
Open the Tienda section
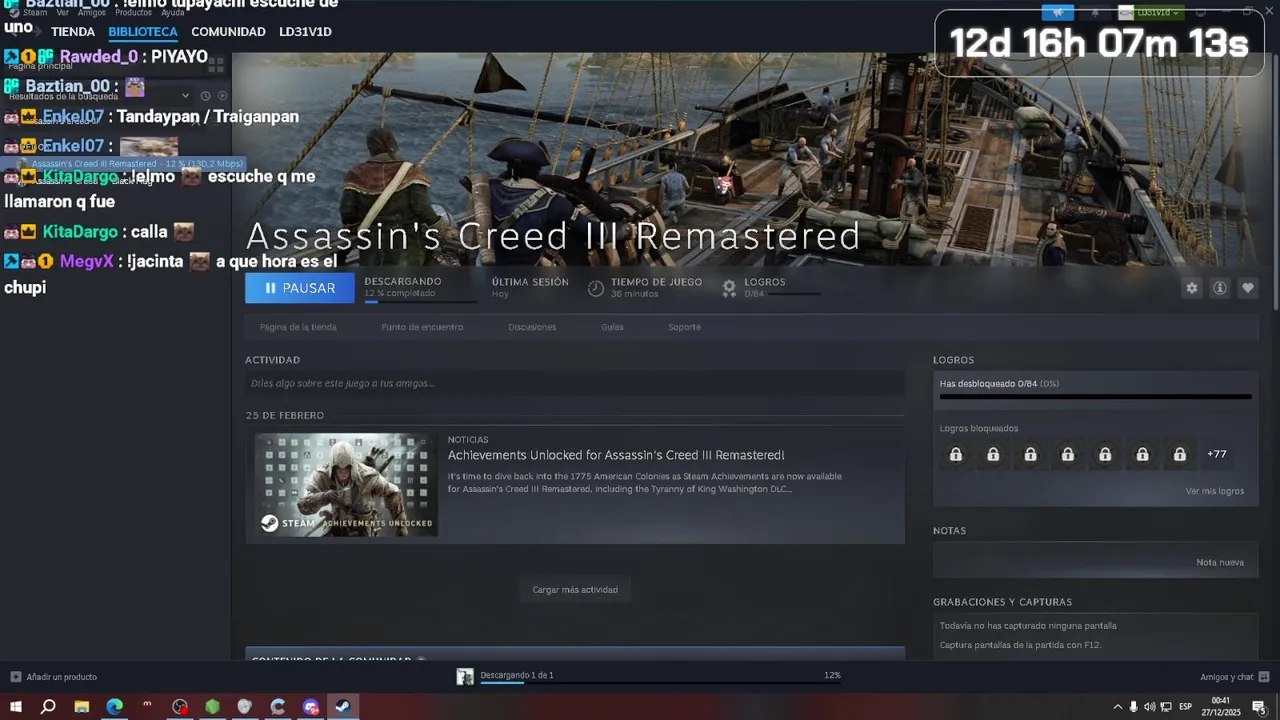[x=73, y=32]
